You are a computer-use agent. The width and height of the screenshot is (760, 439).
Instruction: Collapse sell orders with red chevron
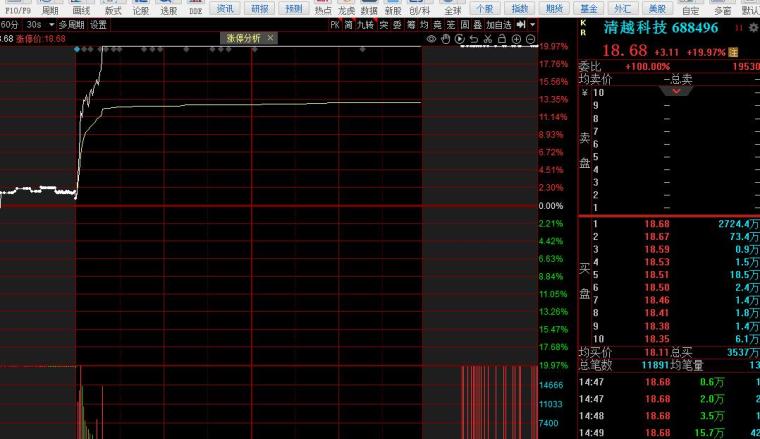(x=676, y=91)
